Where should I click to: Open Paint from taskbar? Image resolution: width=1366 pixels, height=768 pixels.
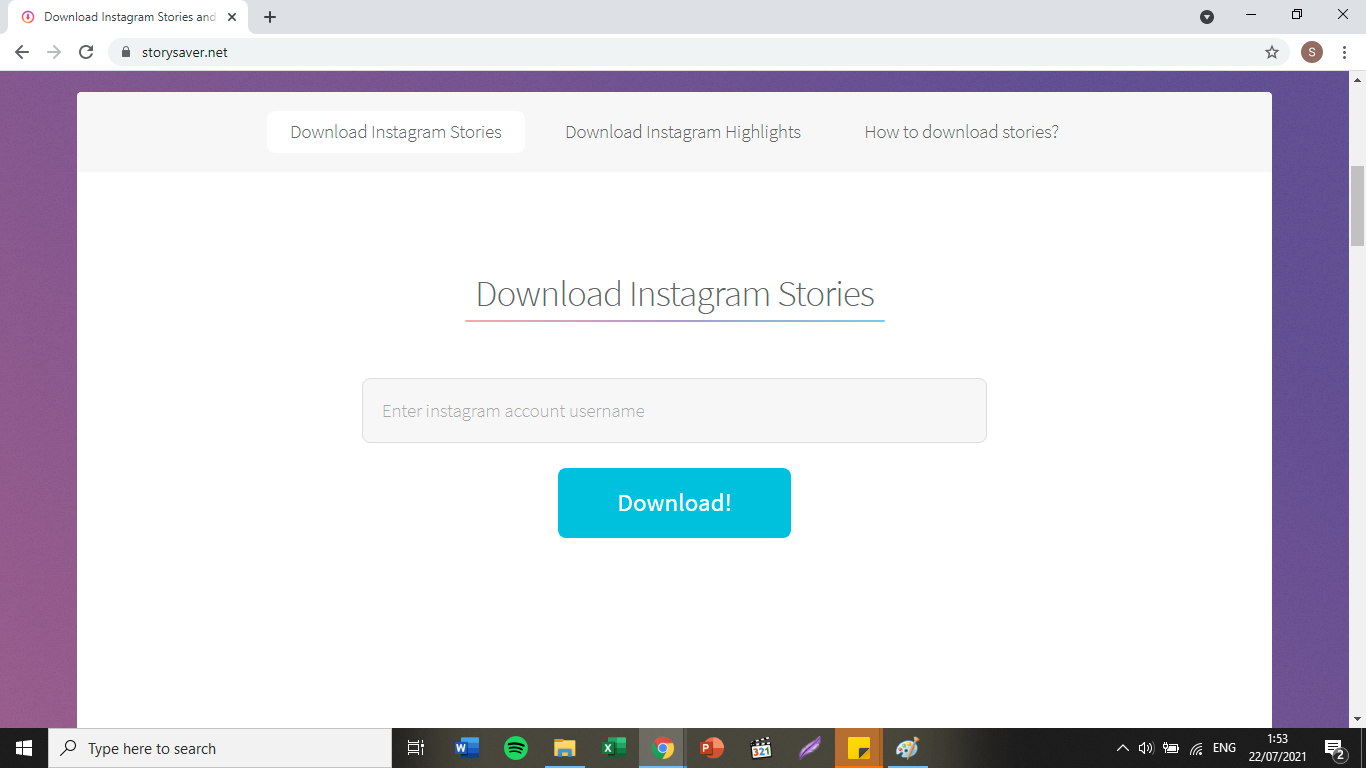click(908, 748)
